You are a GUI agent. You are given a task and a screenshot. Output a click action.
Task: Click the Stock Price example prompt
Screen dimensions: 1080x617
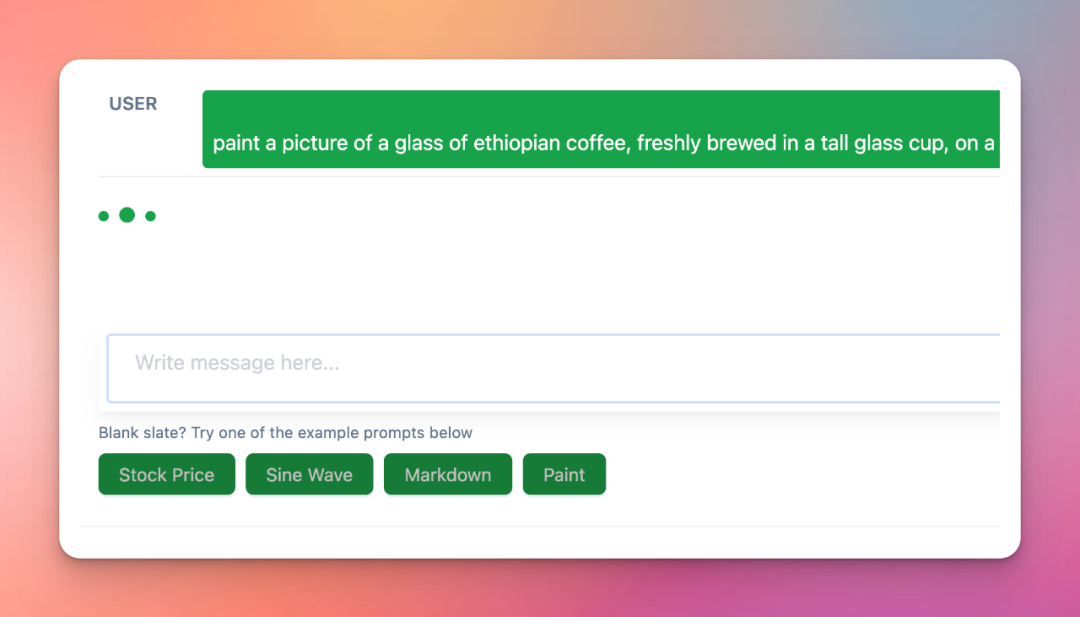coord(166,475)
